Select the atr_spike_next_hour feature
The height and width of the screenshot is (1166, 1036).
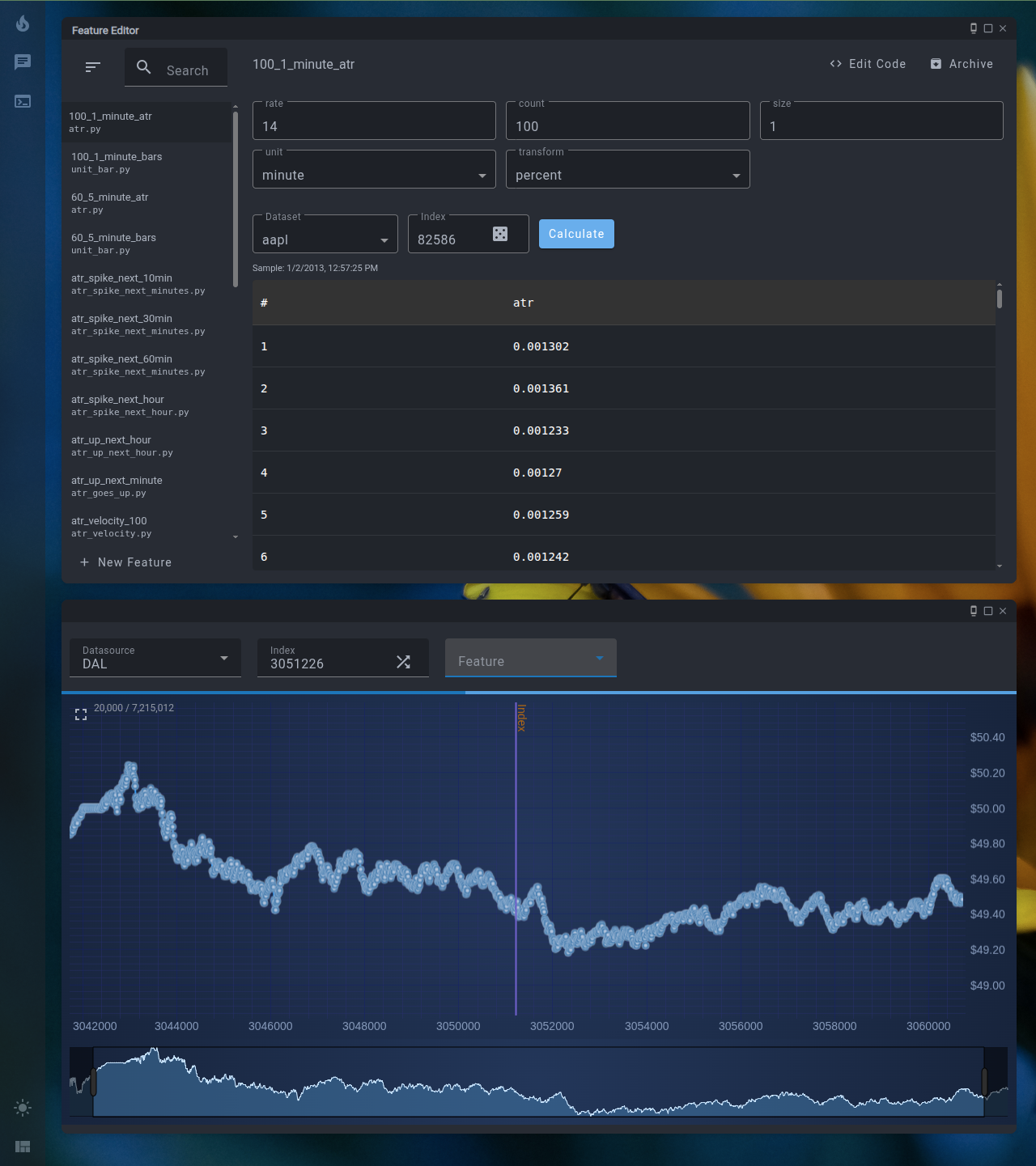[x=146, y=405]
